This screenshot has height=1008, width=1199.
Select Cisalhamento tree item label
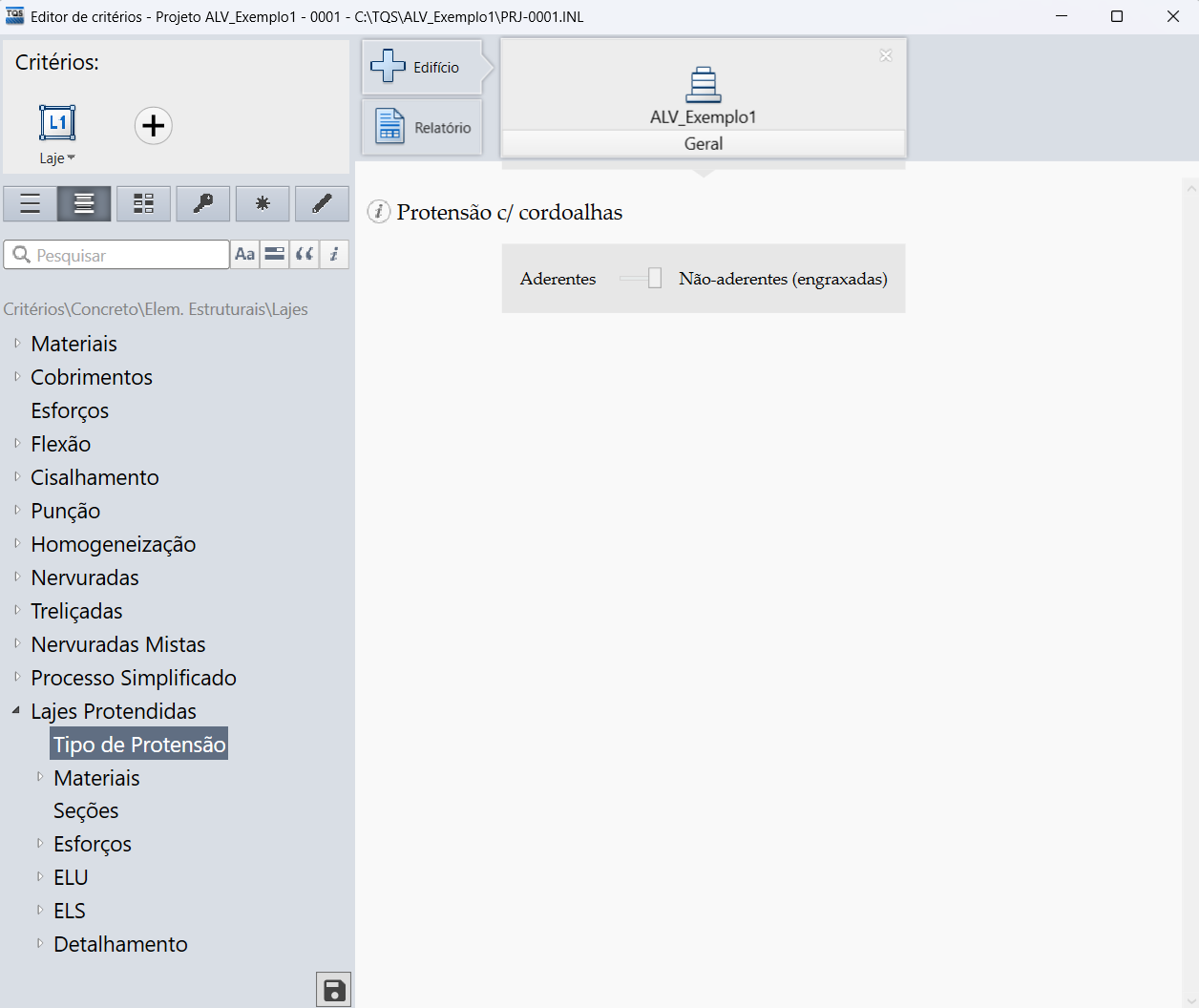95,477
